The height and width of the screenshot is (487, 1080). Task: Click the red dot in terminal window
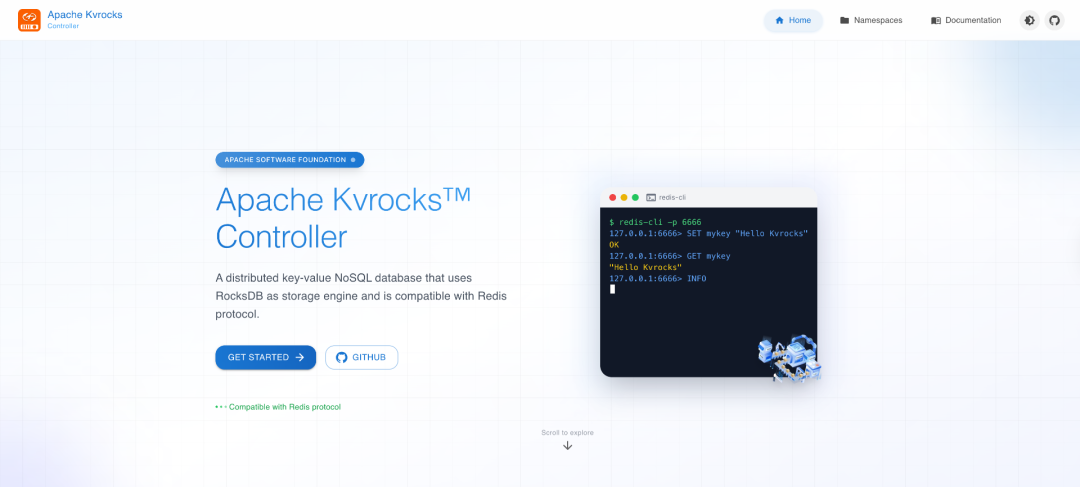612,197
